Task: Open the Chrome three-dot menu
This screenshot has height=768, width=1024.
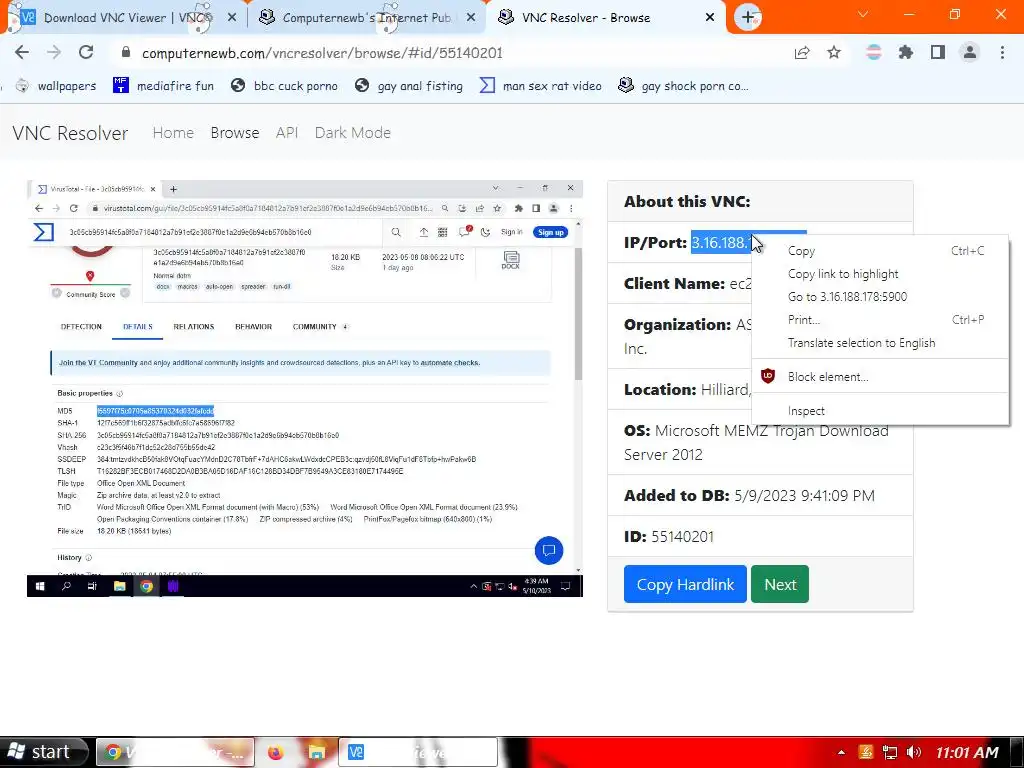Action: [1002, 53]
